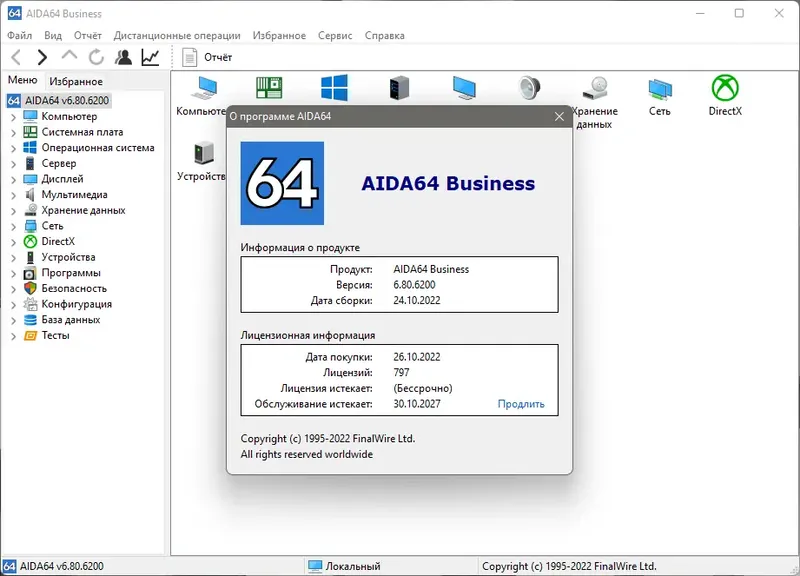Expand the Операционная система tree node

pos(13,148)
